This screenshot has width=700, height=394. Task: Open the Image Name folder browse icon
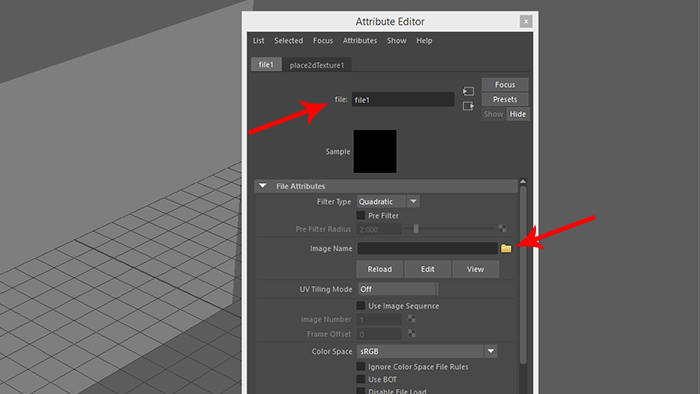[x=506, y=249]
